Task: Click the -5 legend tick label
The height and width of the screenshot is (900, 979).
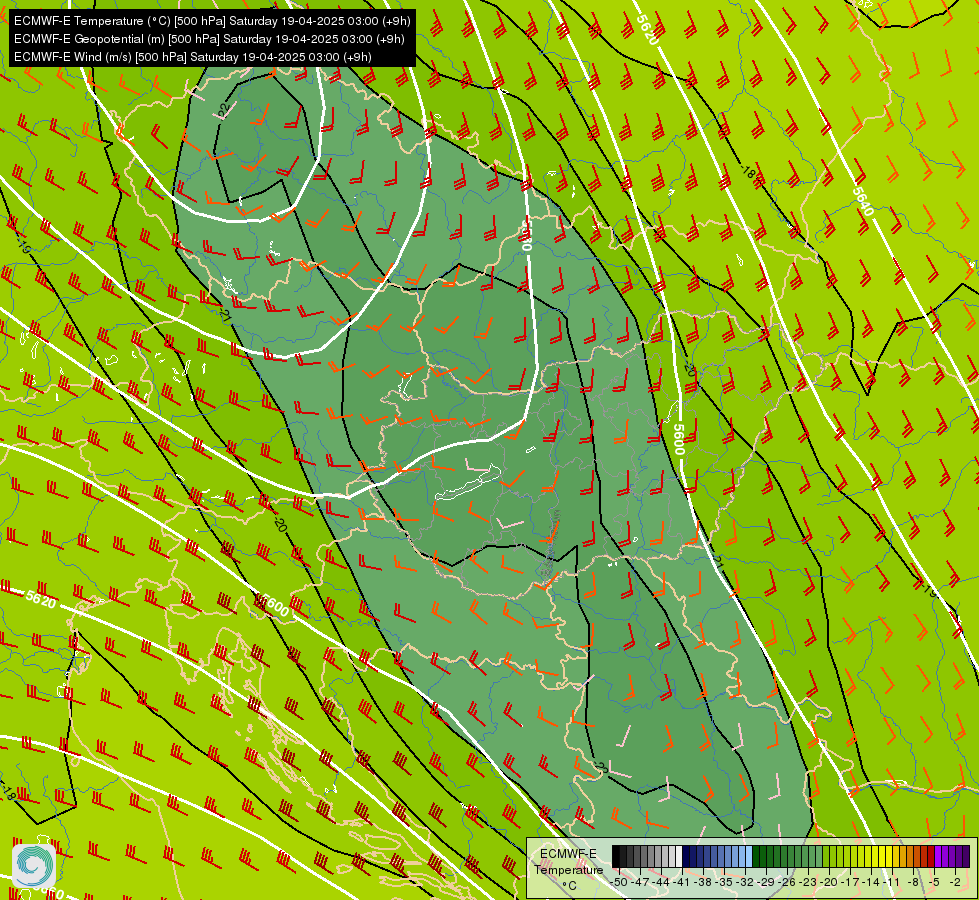Action: click(934, 882)
